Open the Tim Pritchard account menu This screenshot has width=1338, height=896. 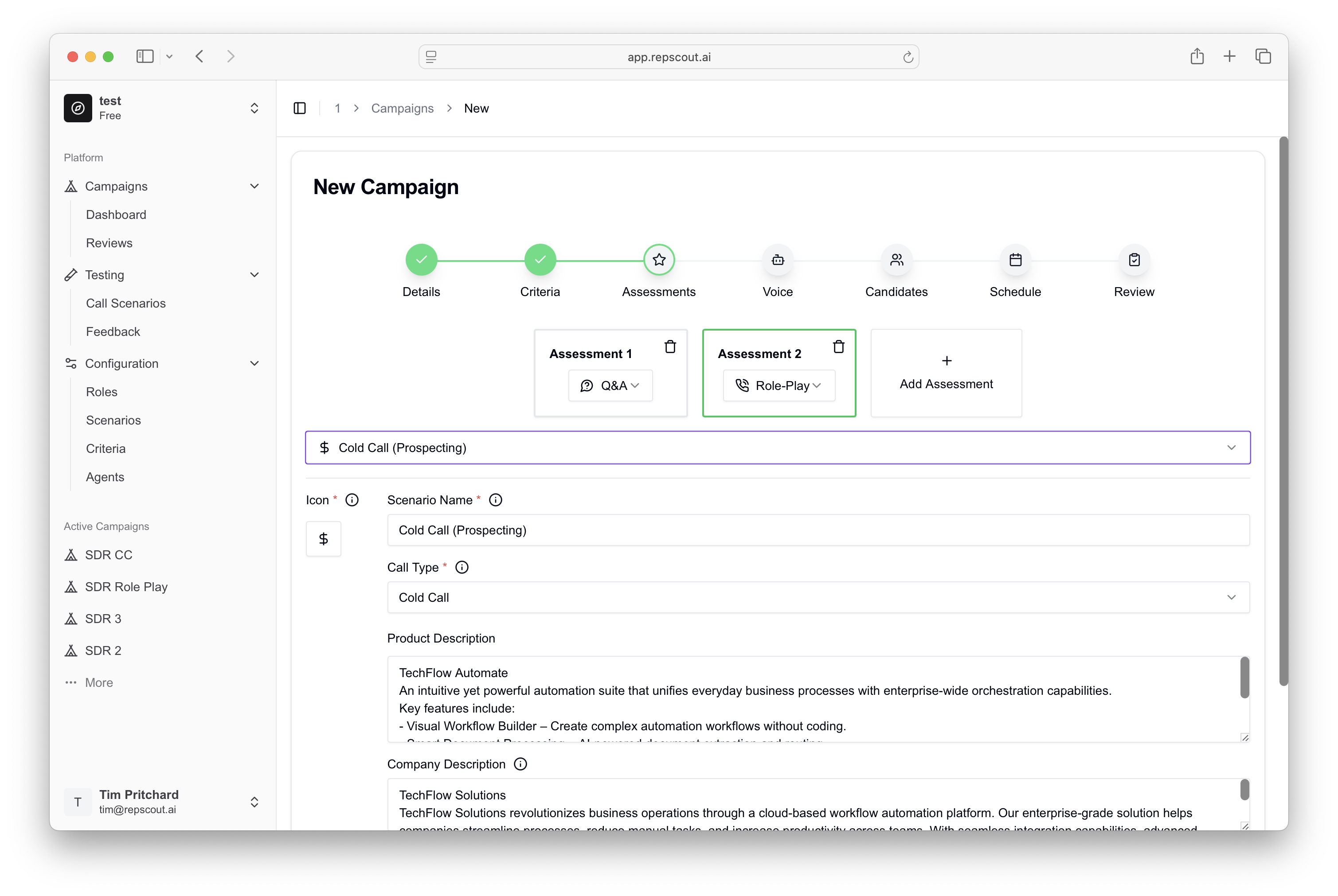pyautogui.click(x=162, y=802)
